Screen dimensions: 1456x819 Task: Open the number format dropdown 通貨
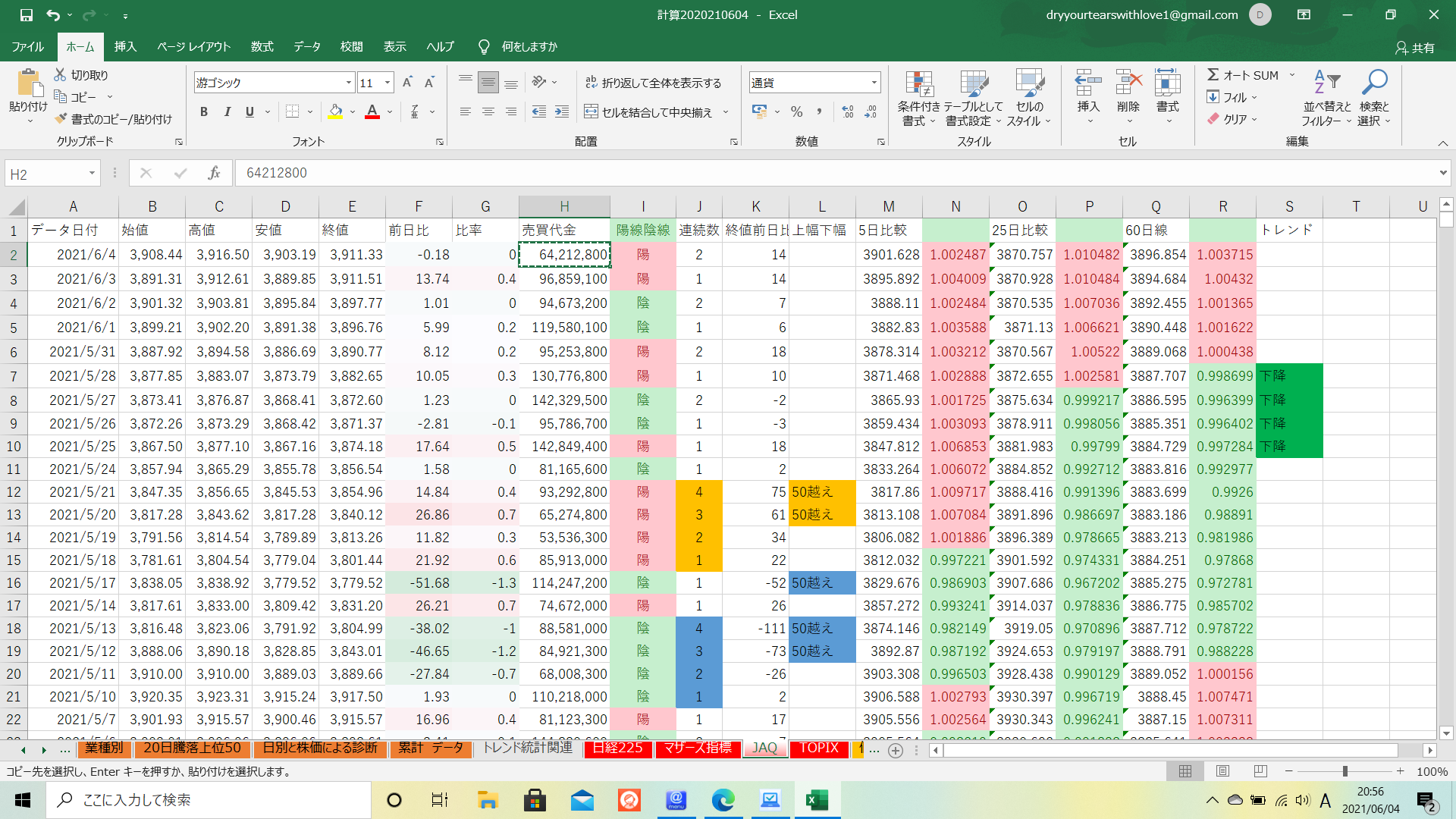click(874, 83)
